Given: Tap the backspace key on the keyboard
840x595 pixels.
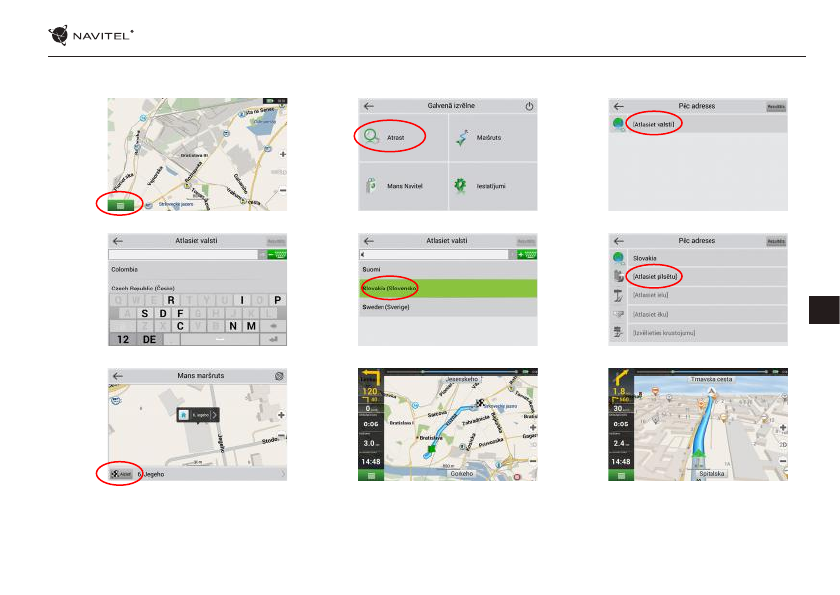Looking at the screenshot, I should [x=273, y=326].
